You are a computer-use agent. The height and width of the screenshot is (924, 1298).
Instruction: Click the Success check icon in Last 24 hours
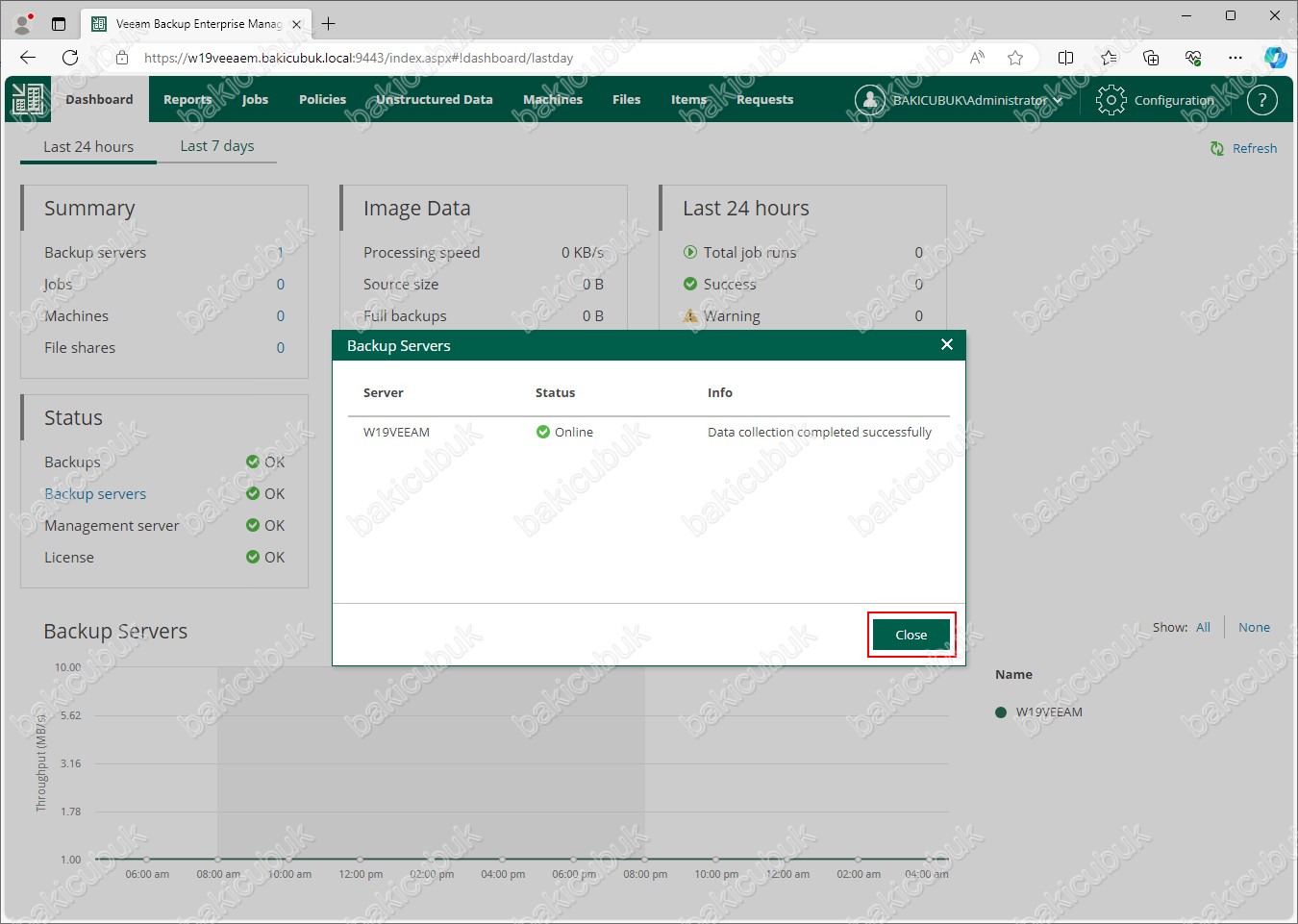pos(690,284)
